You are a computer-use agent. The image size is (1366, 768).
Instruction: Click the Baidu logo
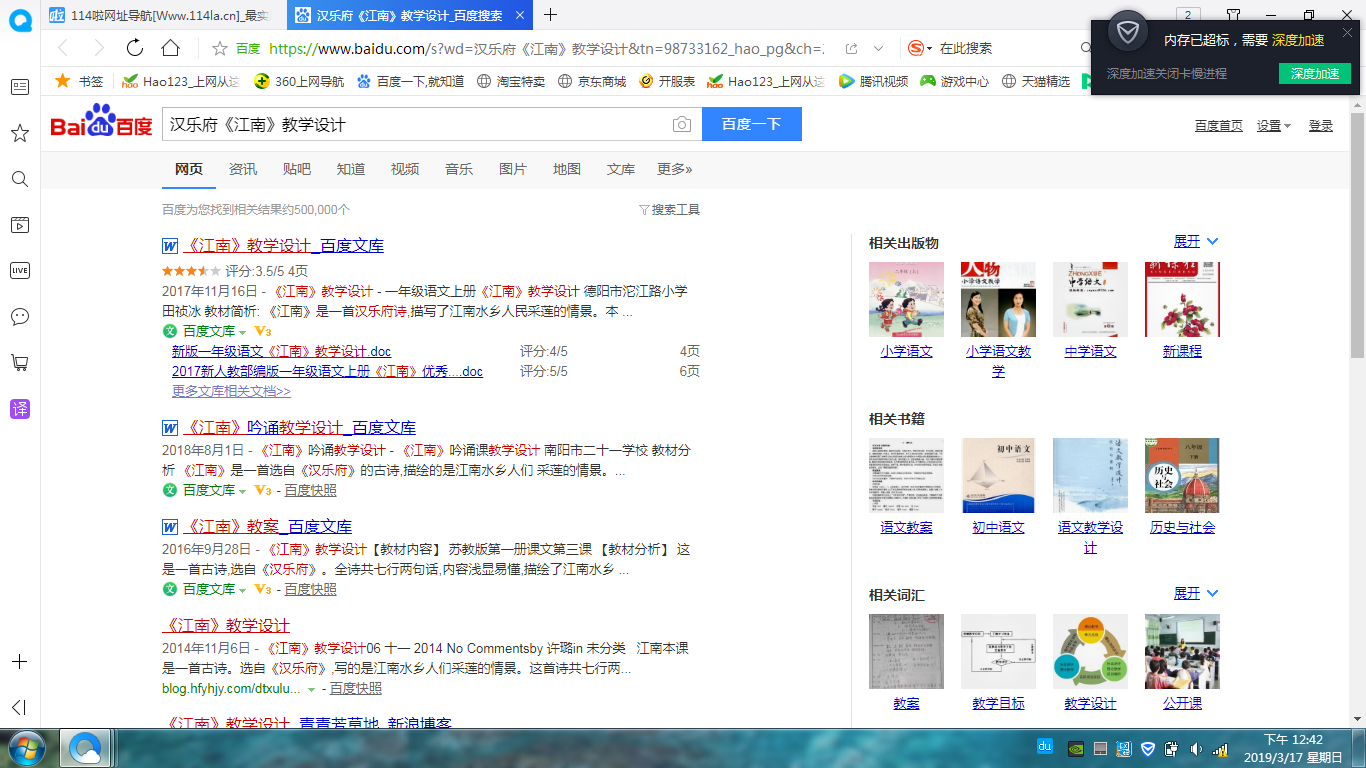pos(101,122)
